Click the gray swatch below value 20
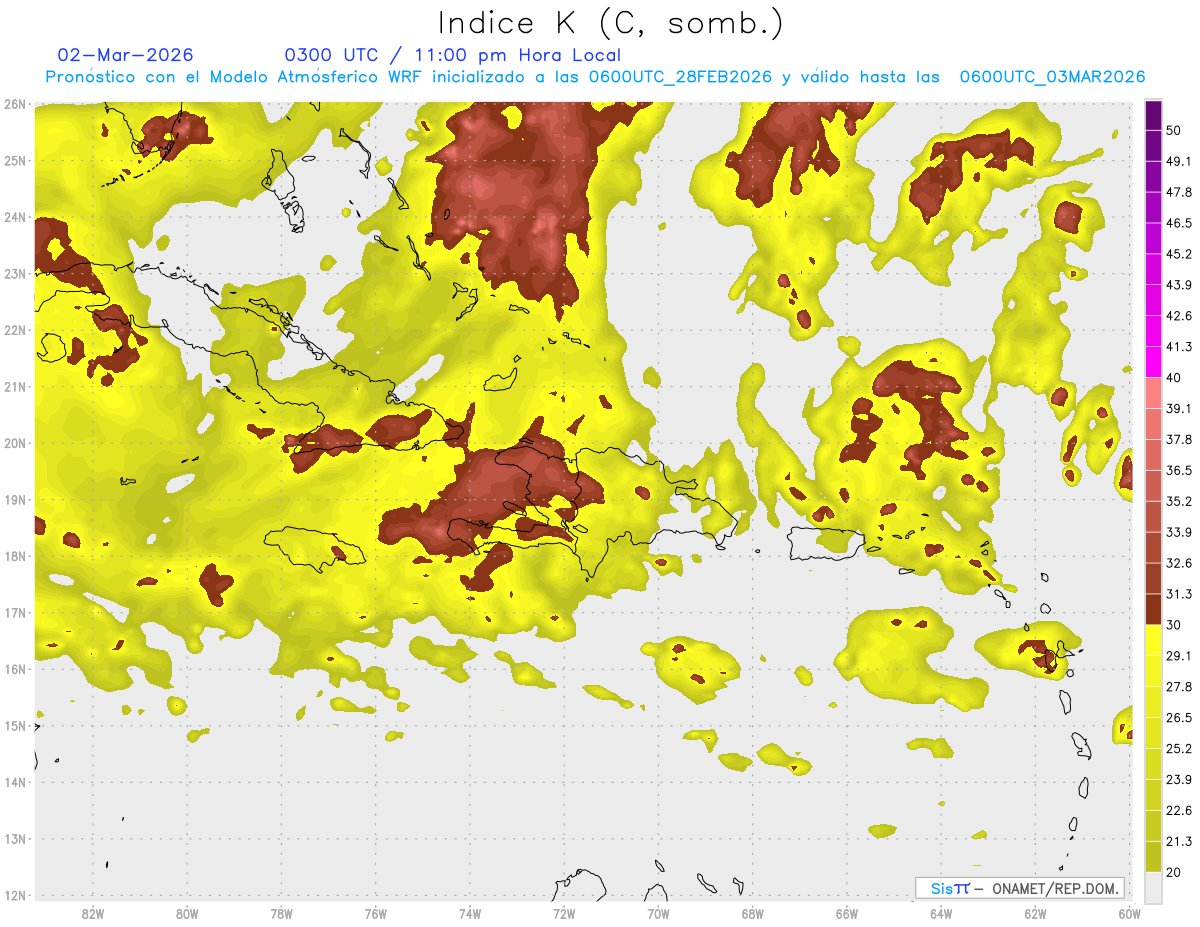1200x927 pixels. (1153, 887)
